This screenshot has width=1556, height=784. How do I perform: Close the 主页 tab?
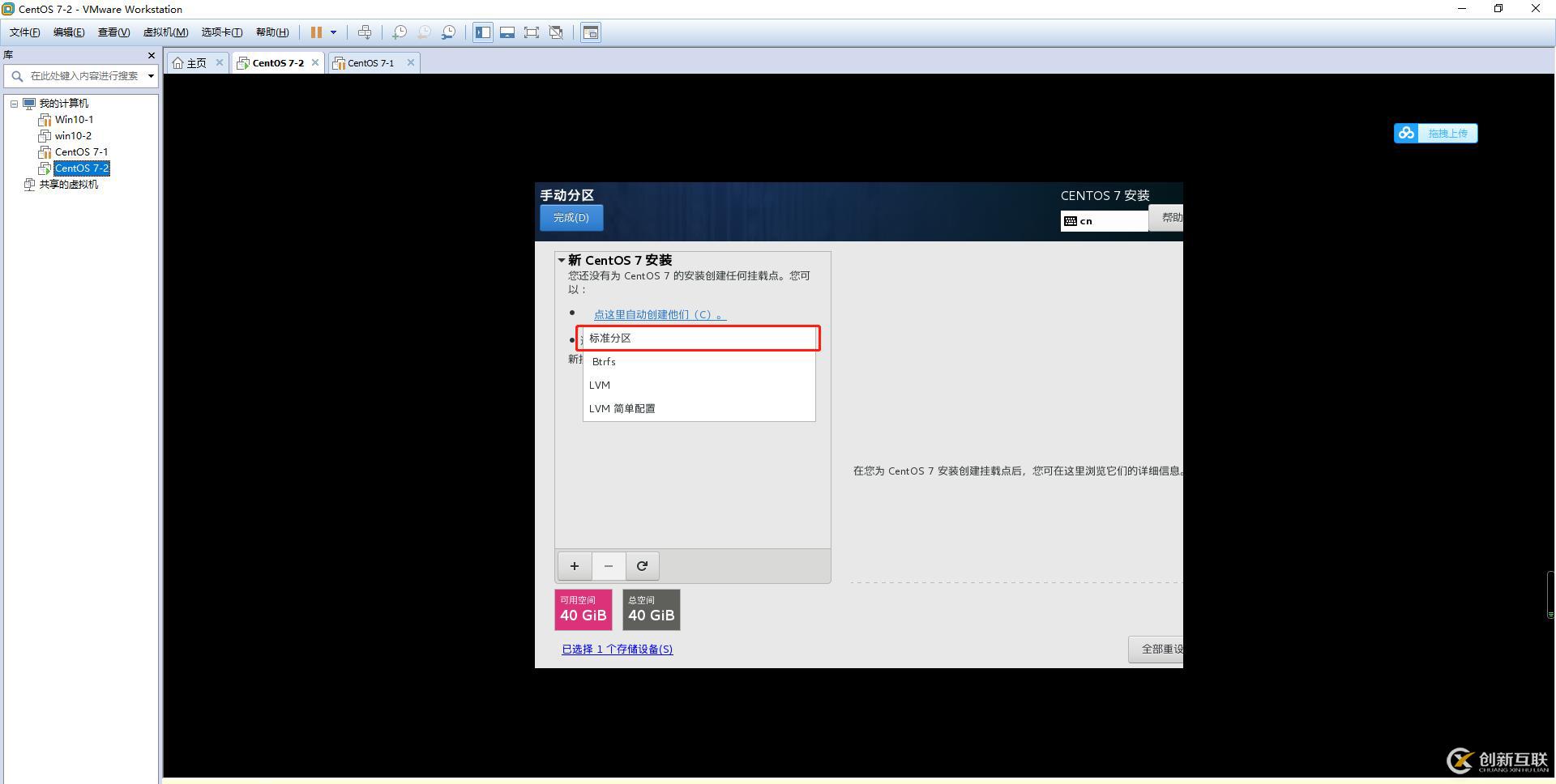[219, 62]
